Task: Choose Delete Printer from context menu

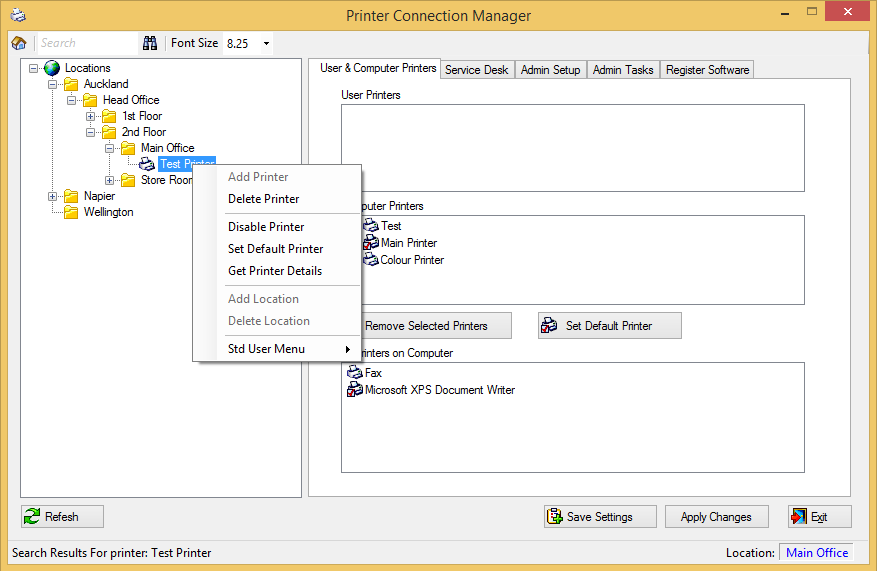Action: 263,199
